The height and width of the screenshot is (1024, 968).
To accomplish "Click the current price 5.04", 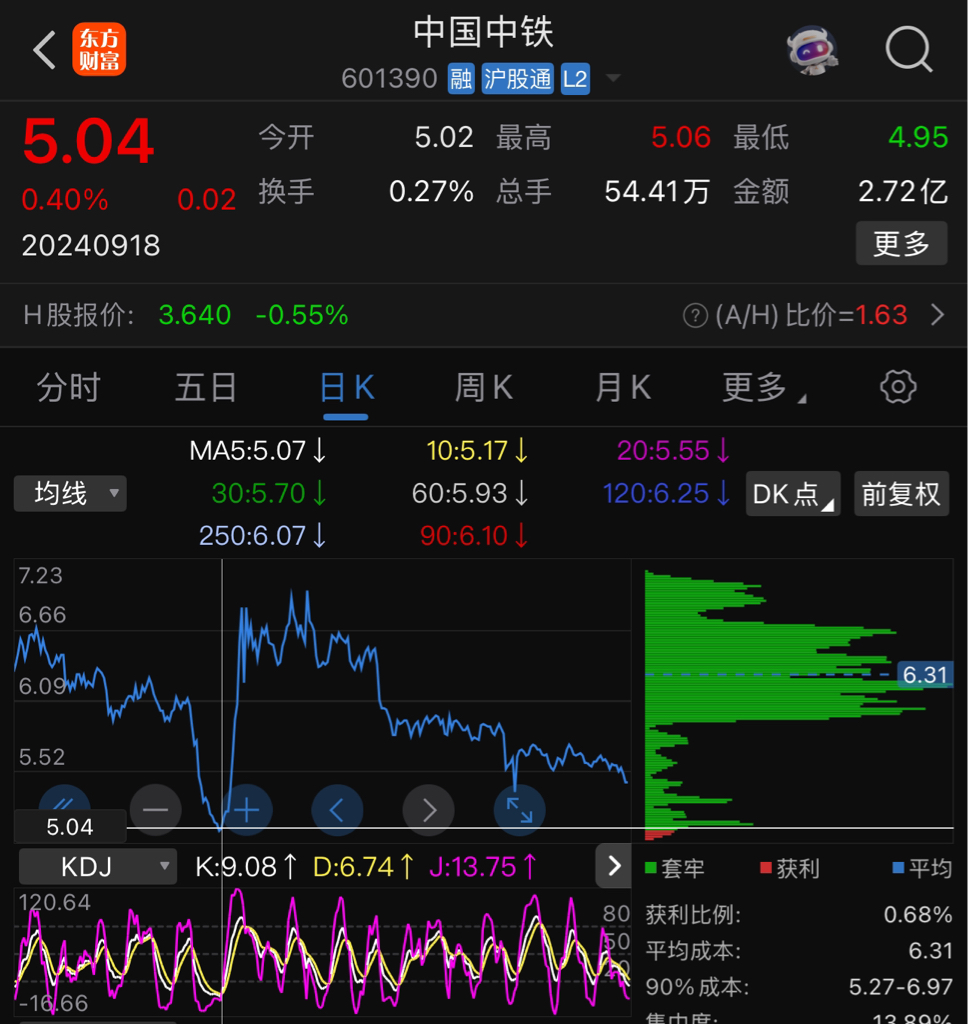I will pos(88,142).
